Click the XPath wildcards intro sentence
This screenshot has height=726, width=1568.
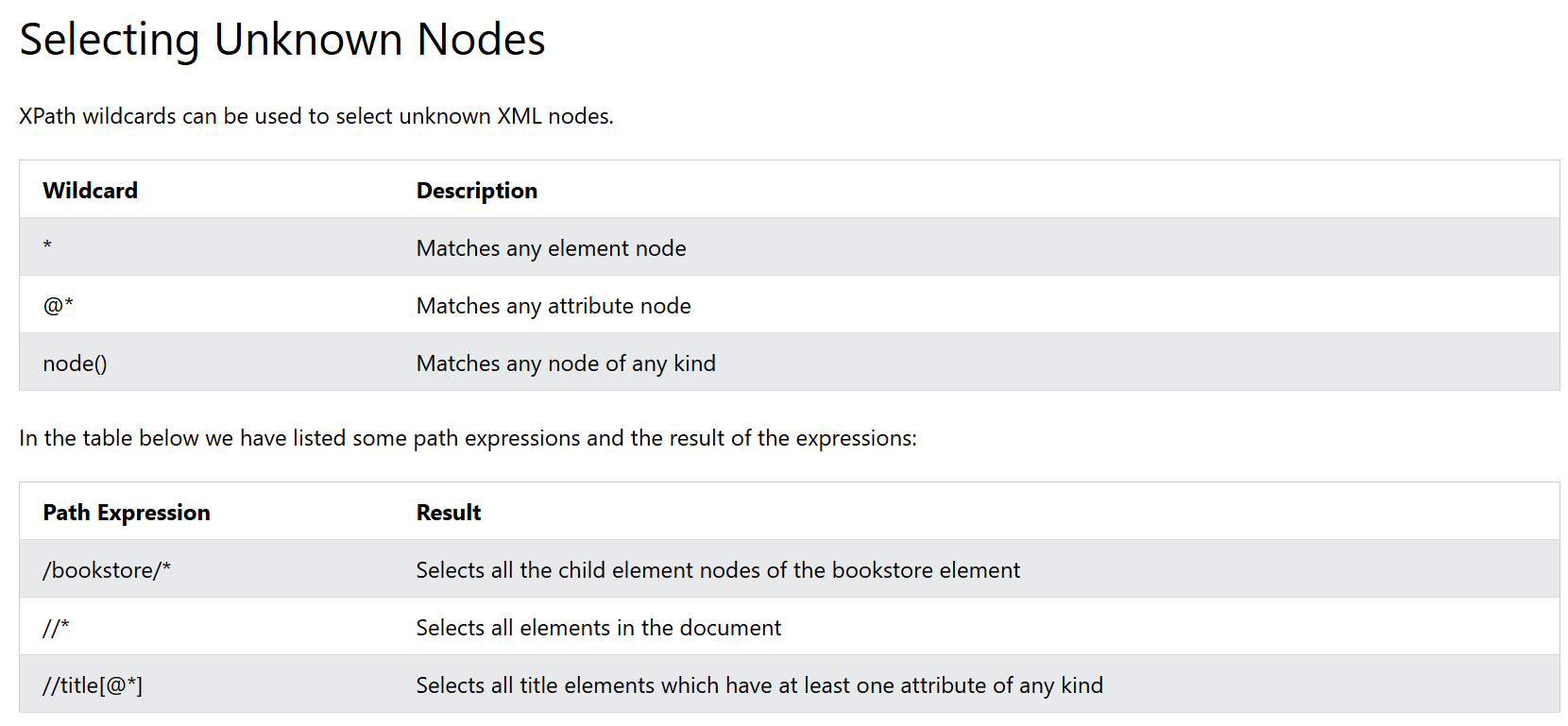(316, 116)
